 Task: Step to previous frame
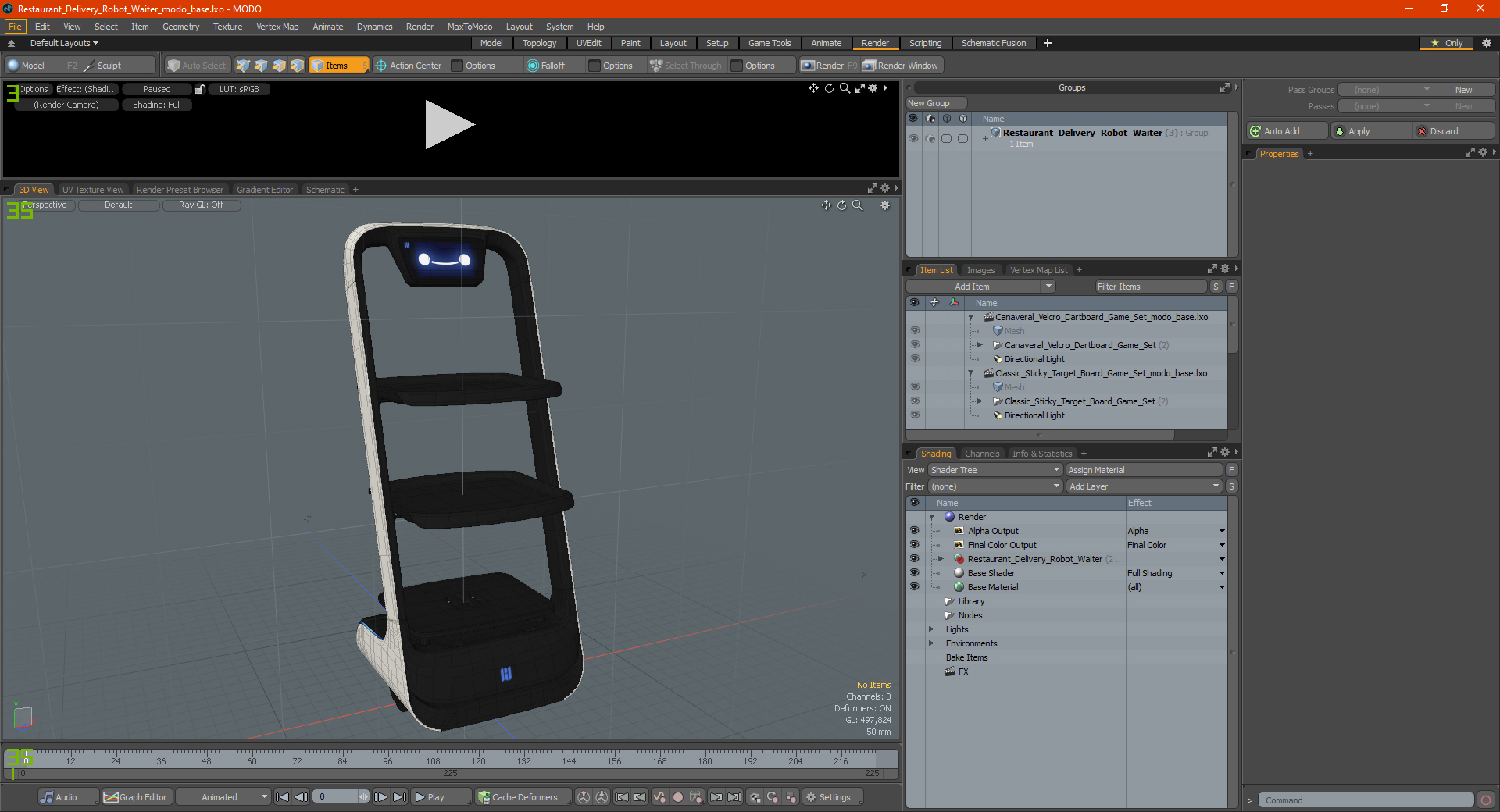tap(301, 797)
